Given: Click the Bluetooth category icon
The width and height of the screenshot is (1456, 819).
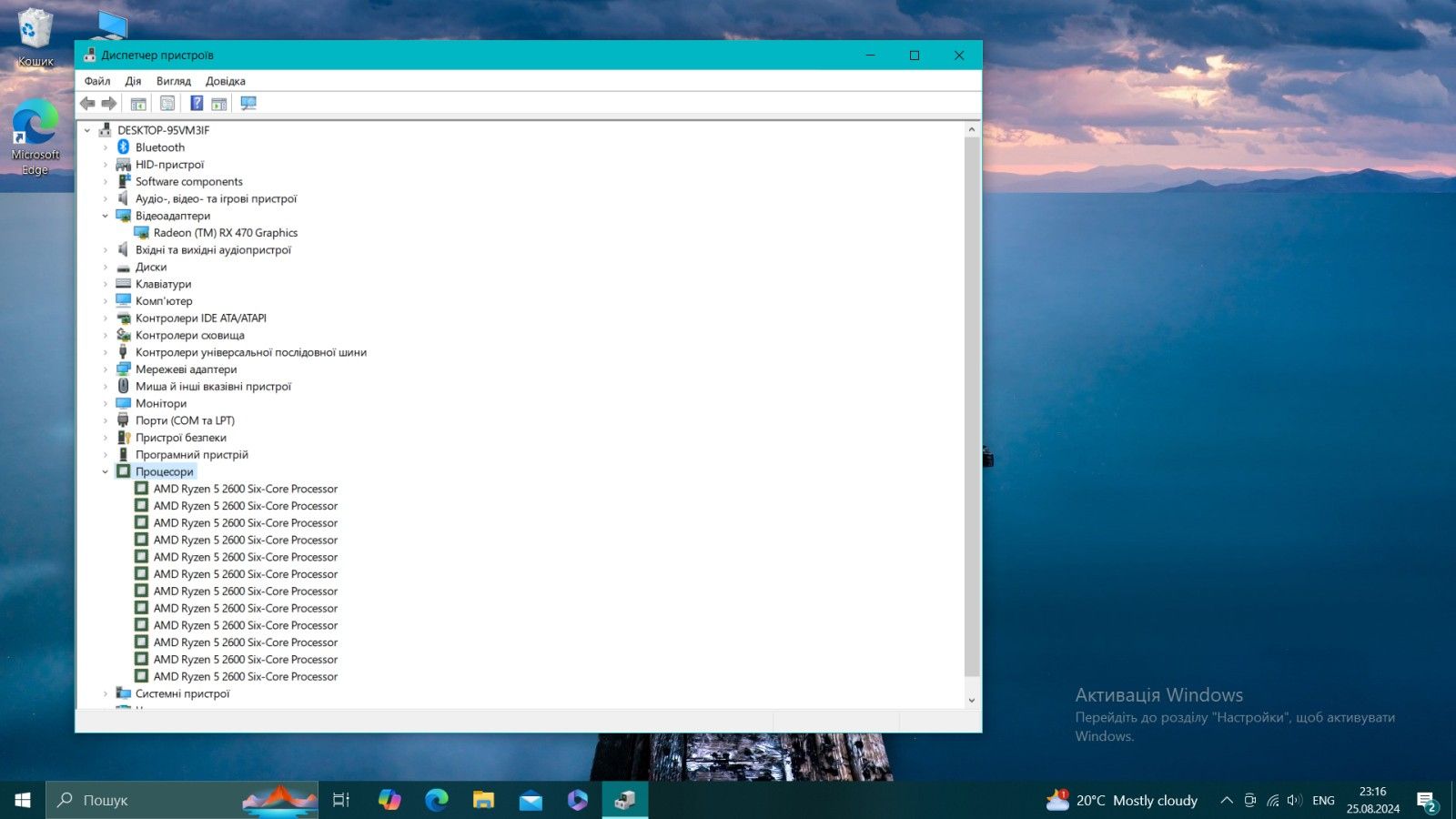Looking at the screenshot, I should pos(124,147).
